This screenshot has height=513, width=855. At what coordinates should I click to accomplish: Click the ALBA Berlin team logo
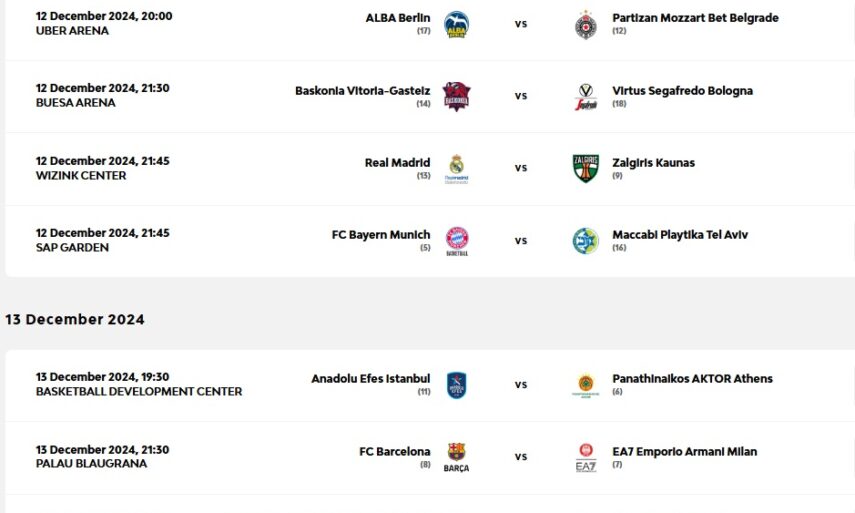click(456, 24)
